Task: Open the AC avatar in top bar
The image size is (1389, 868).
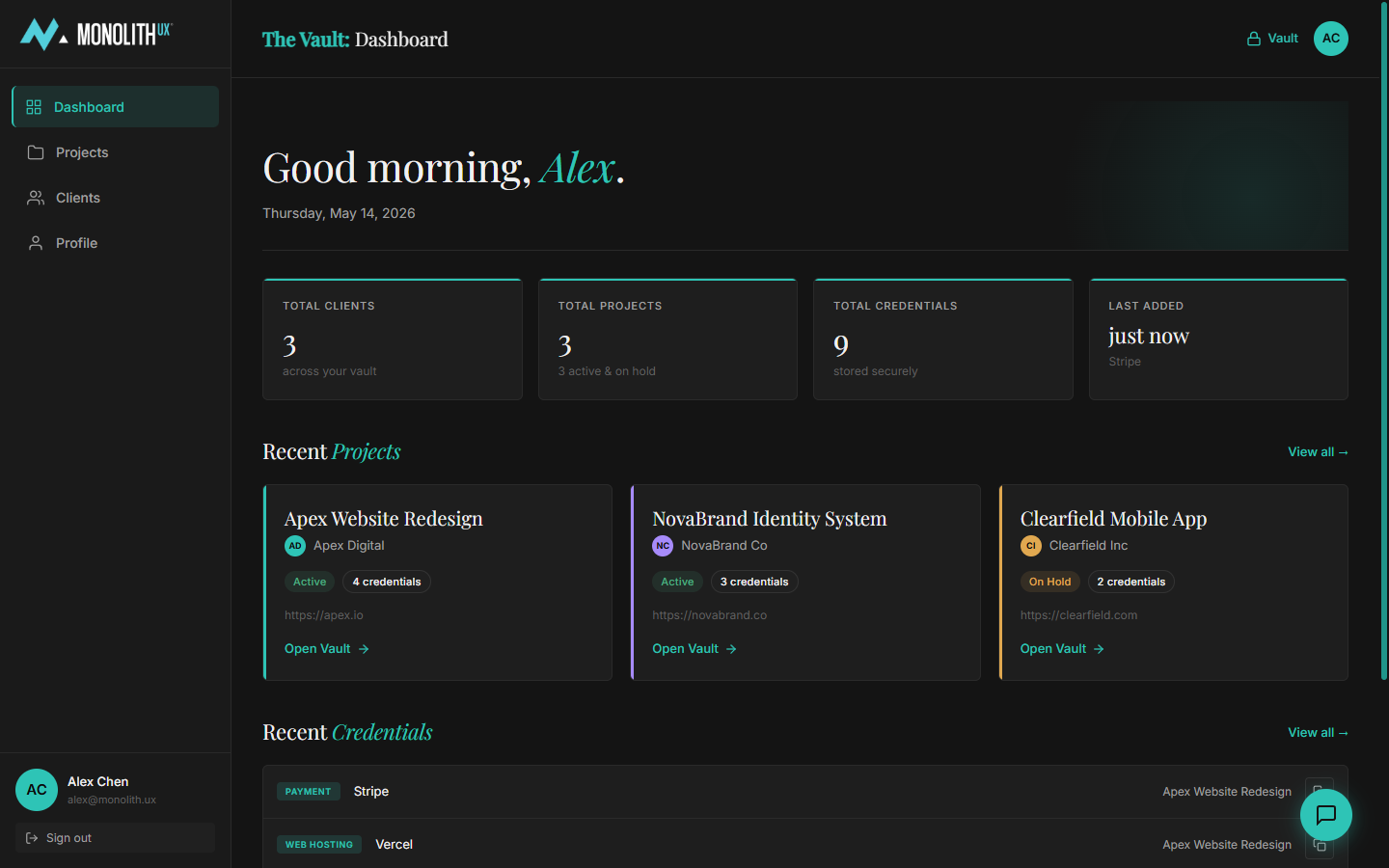Action: click(1331, 39)
